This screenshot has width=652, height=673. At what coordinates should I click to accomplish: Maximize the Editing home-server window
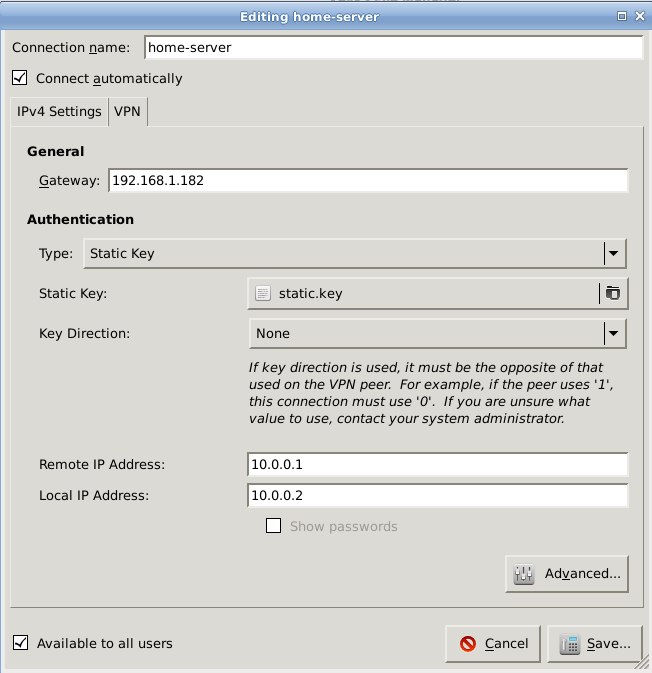[x=621, y=16]
